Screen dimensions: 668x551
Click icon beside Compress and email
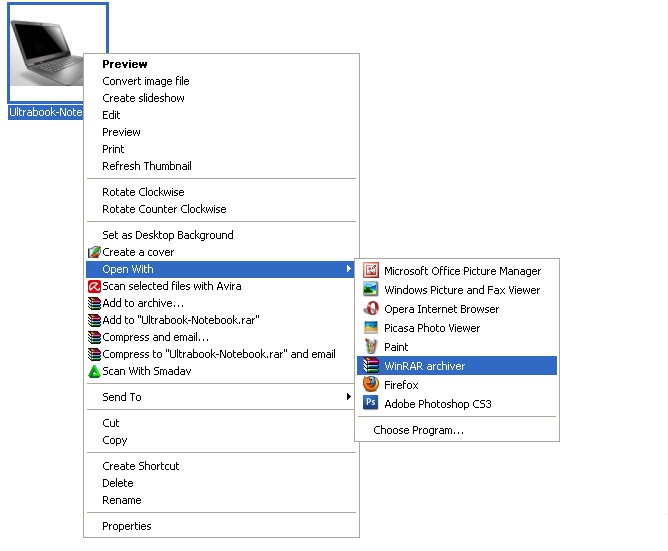[x=94, y=337]
